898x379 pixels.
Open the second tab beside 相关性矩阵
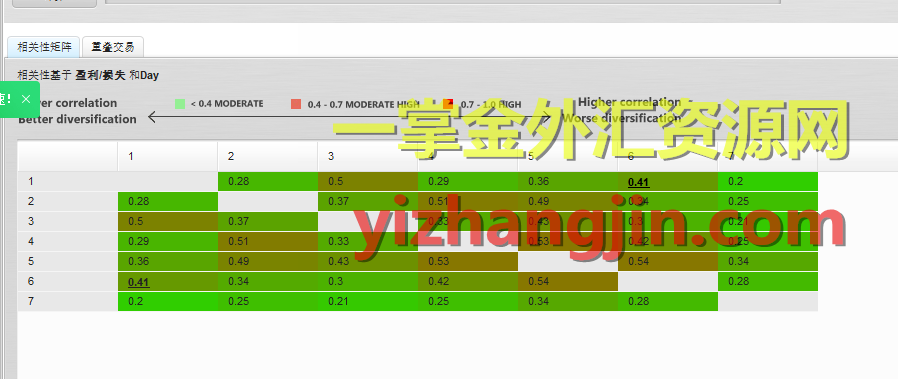pyautogui.click(x=113, y=47)
